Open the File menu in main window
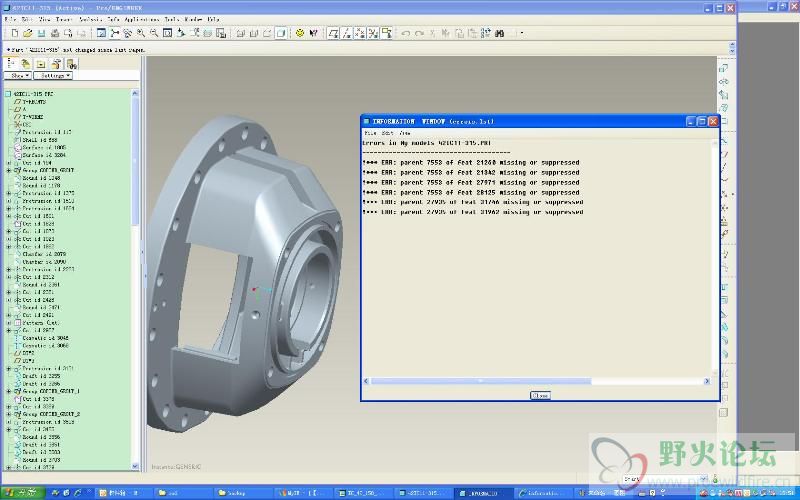Viewport: 800px width, 500px height. (10, 19)
